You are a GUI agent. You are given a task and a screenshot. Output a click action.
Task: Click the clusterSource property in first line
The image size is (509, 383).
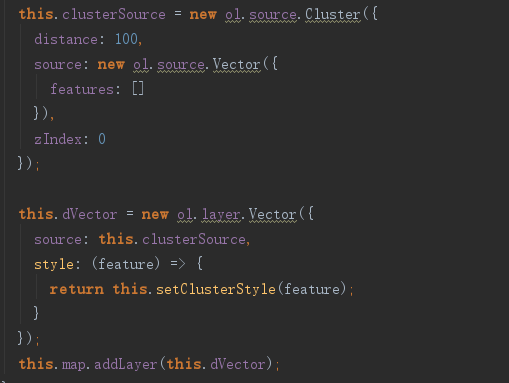coord(114,14)
